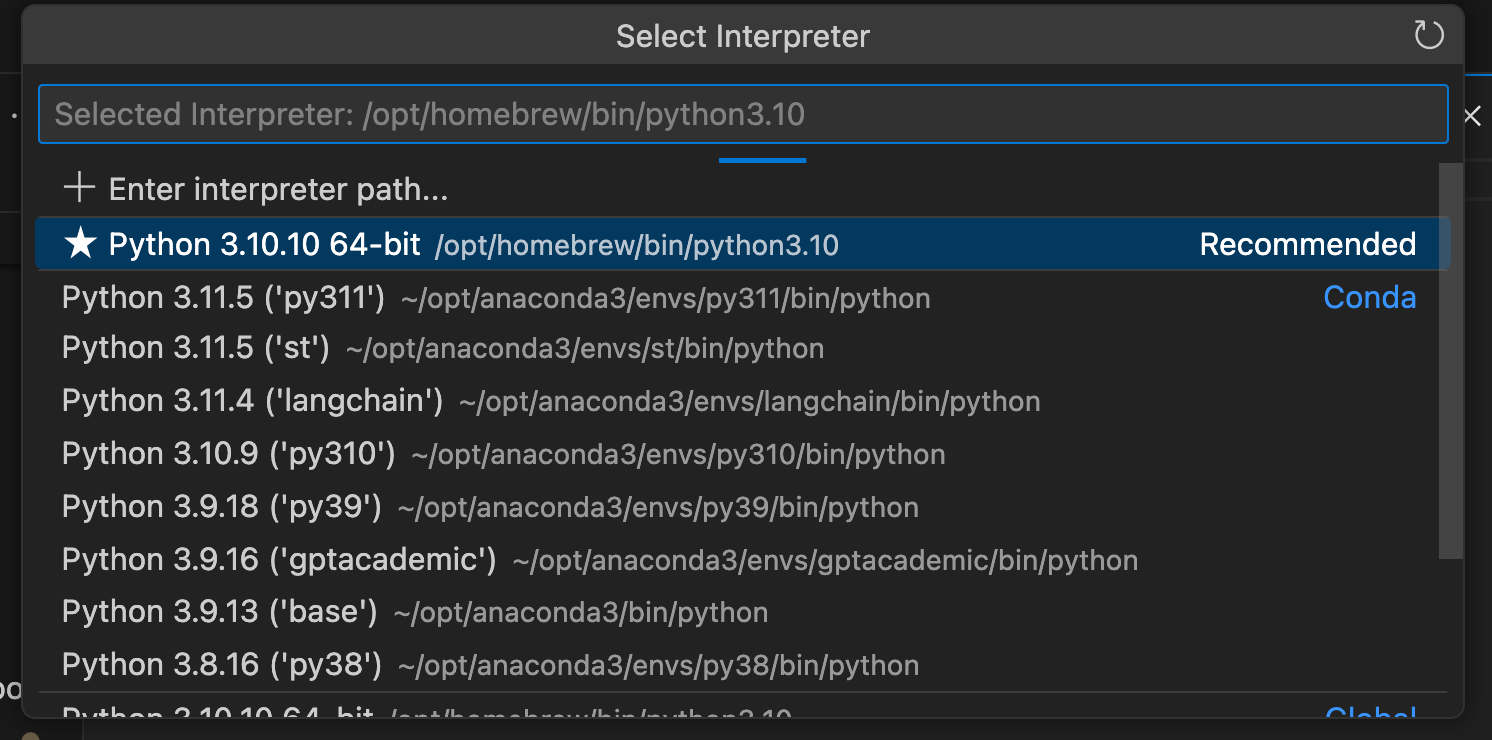Pick Python 3.8.16 'py38' interpreter

[x=490, y=665]
